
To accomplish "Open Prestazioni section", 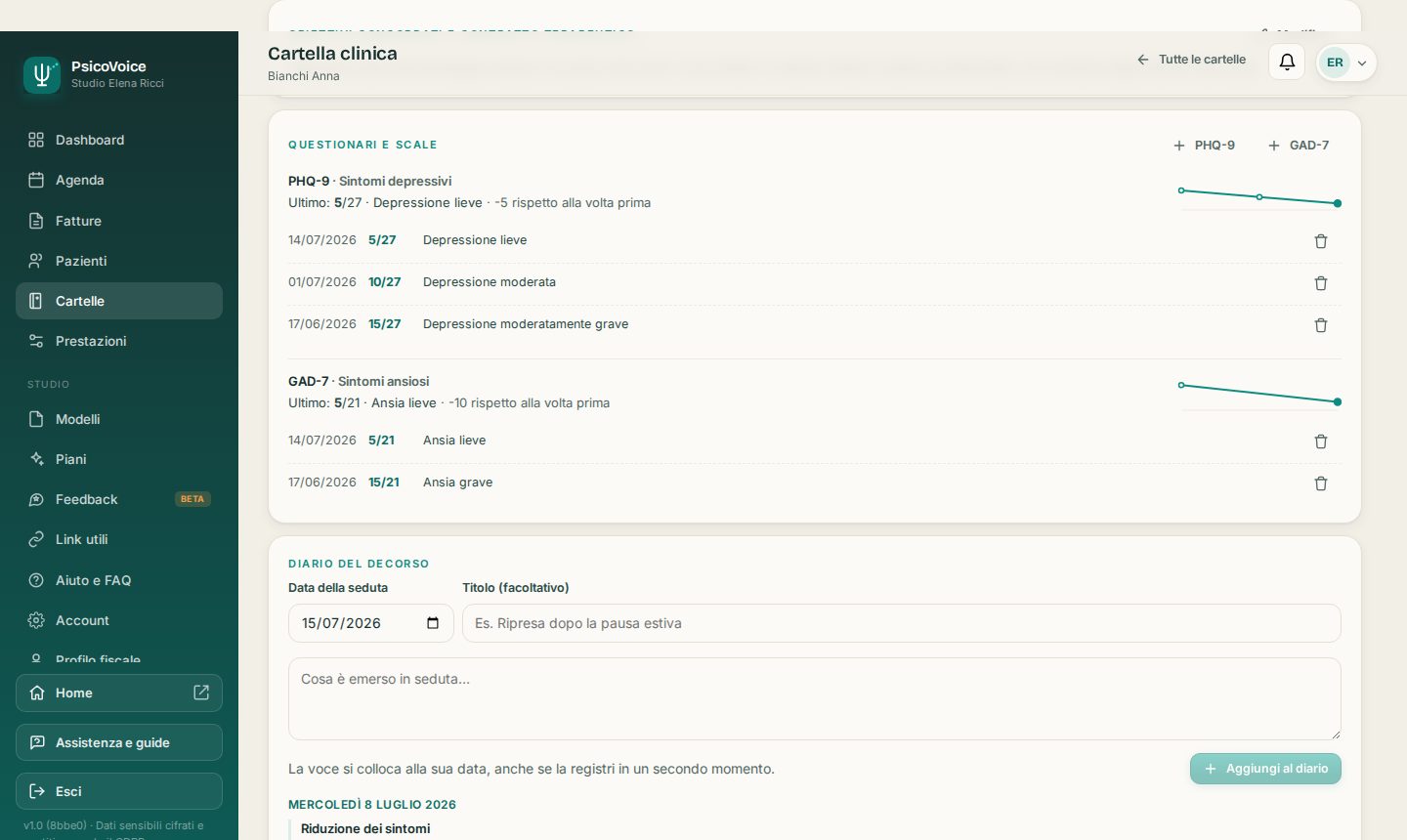I will 119,341.
